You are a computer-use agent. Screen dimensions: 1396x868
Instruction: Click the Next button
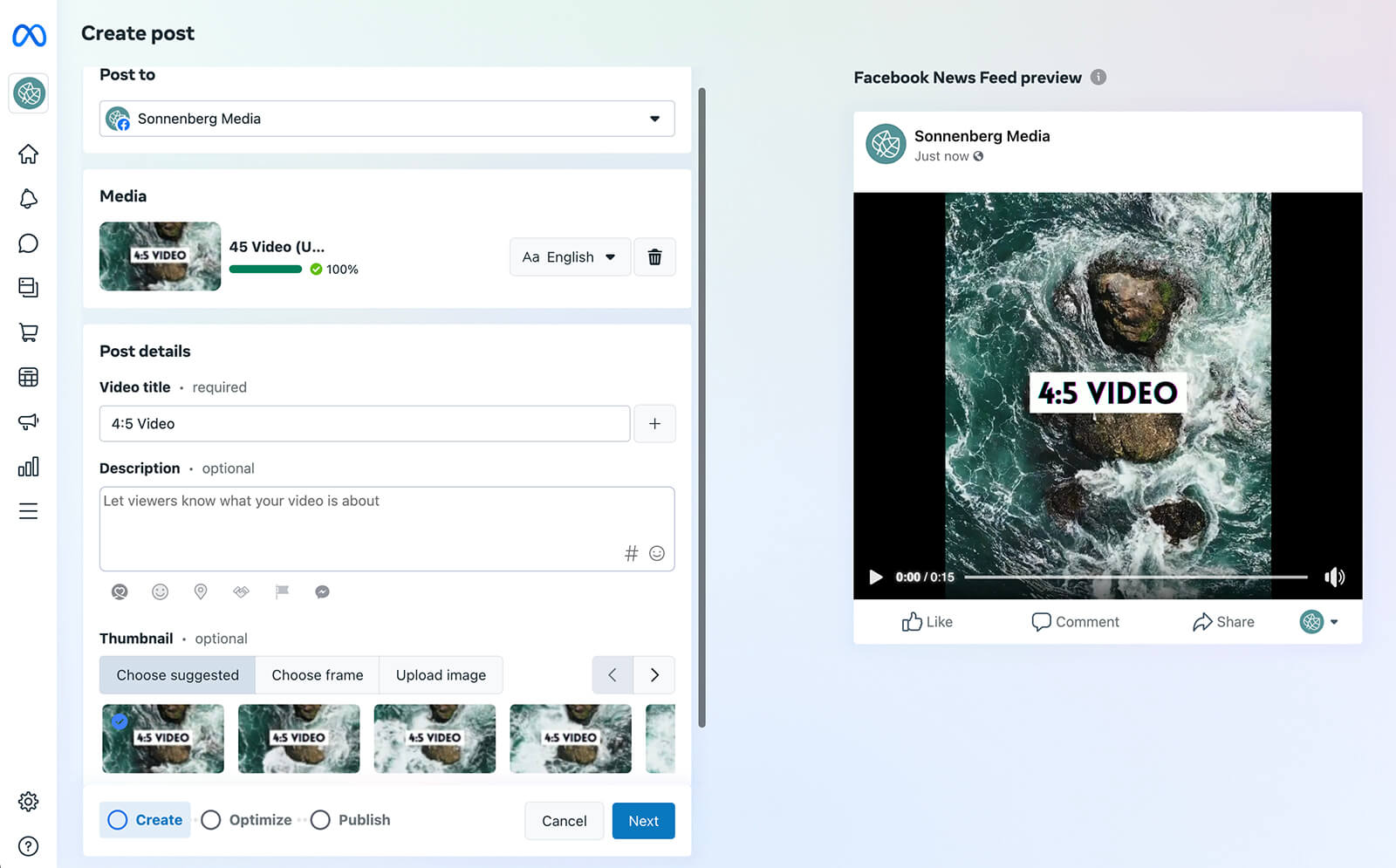point(644,821)
